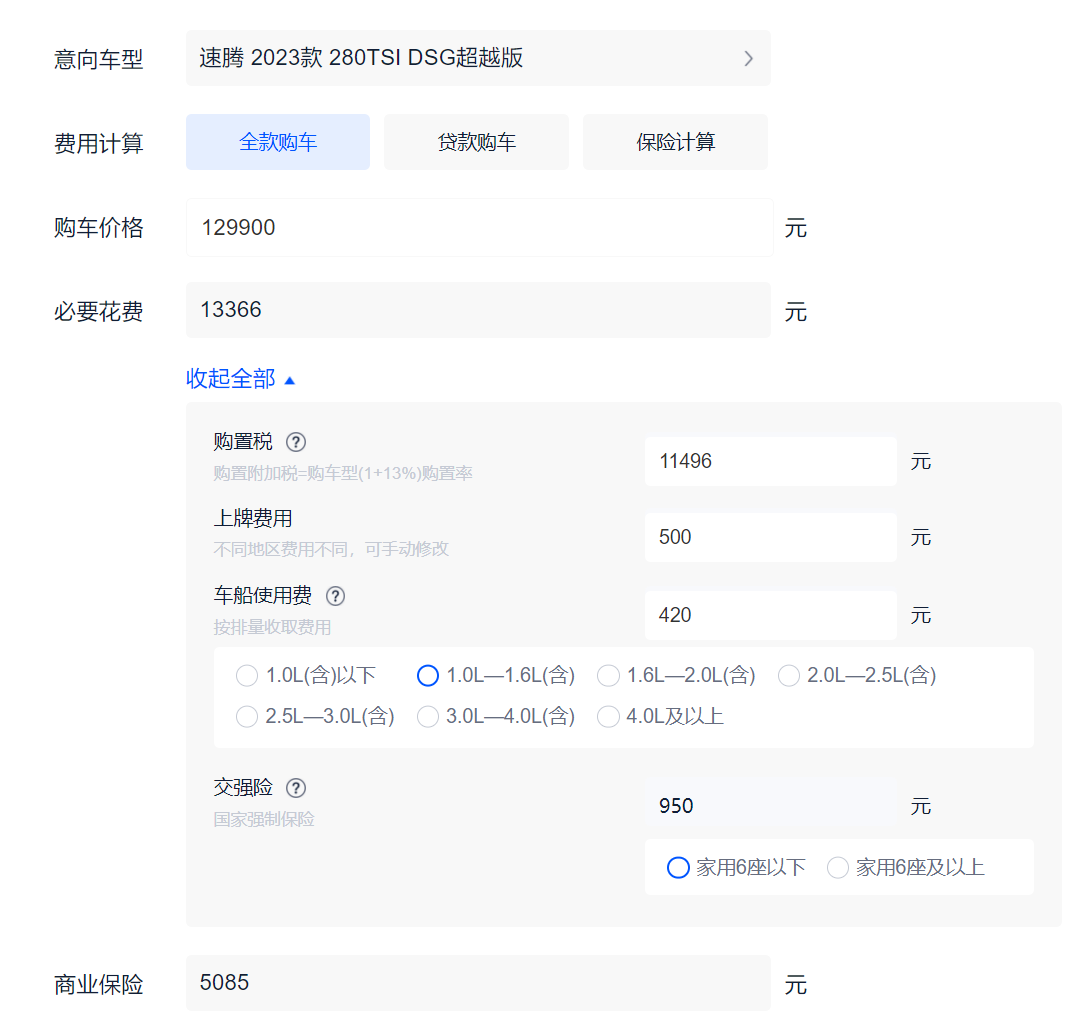Open the 意向车型 car model selector
The width and height of the screenshot is (1067, 1020).
coord(477,59)
